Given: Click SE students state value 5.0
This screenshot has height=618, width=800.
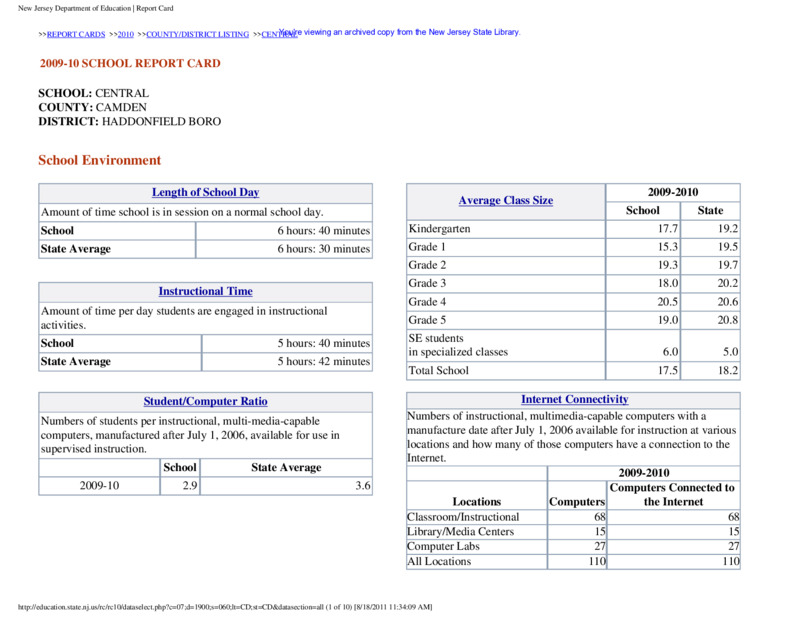Looking at the screenshot, I should [730, 352].
